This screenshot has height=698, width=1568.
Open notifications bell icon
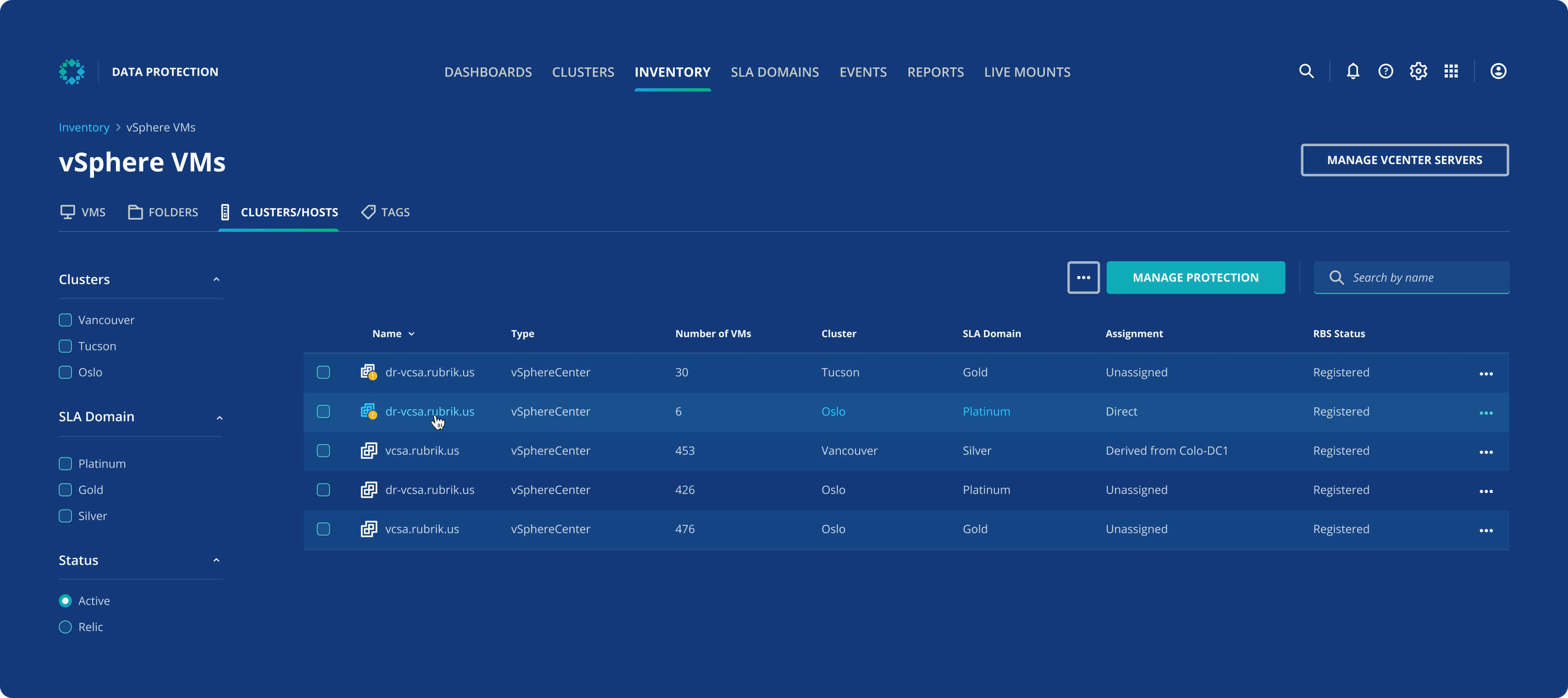[x=1353, y=71]
